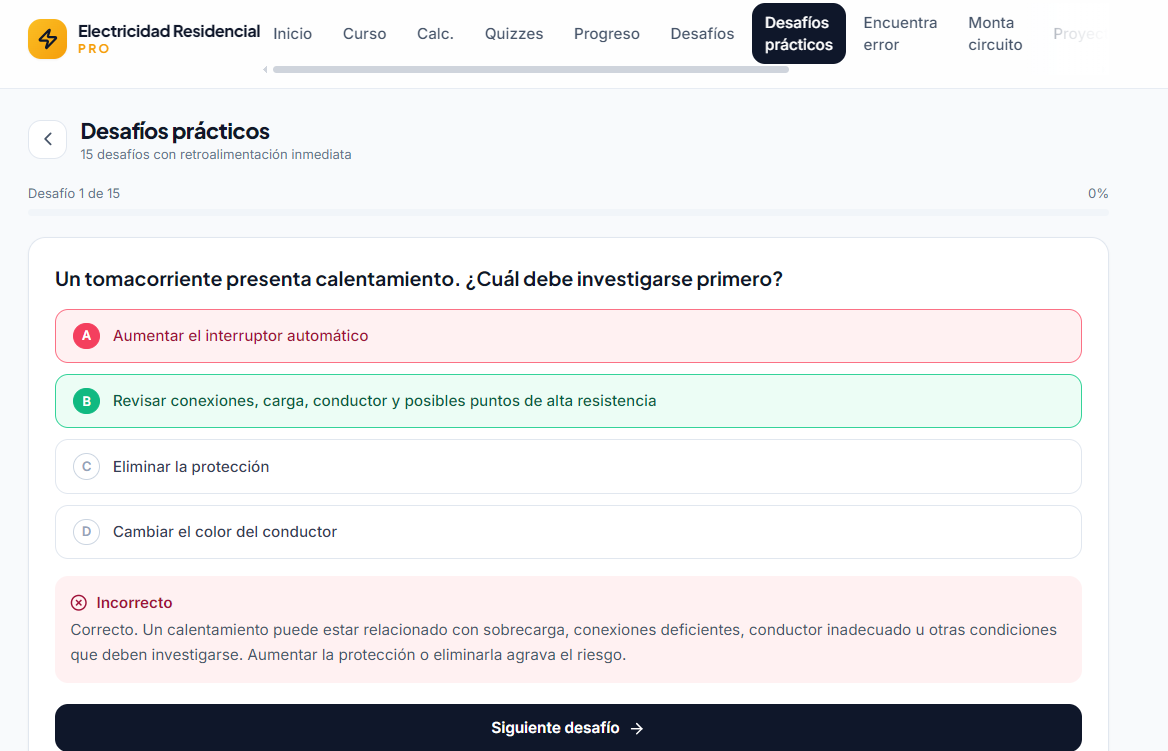Viewport: 1168px width, 751px height.
Task: Click the yellow lightning bolt app logo
Action: pyautogui.click(x=48, y=39)
